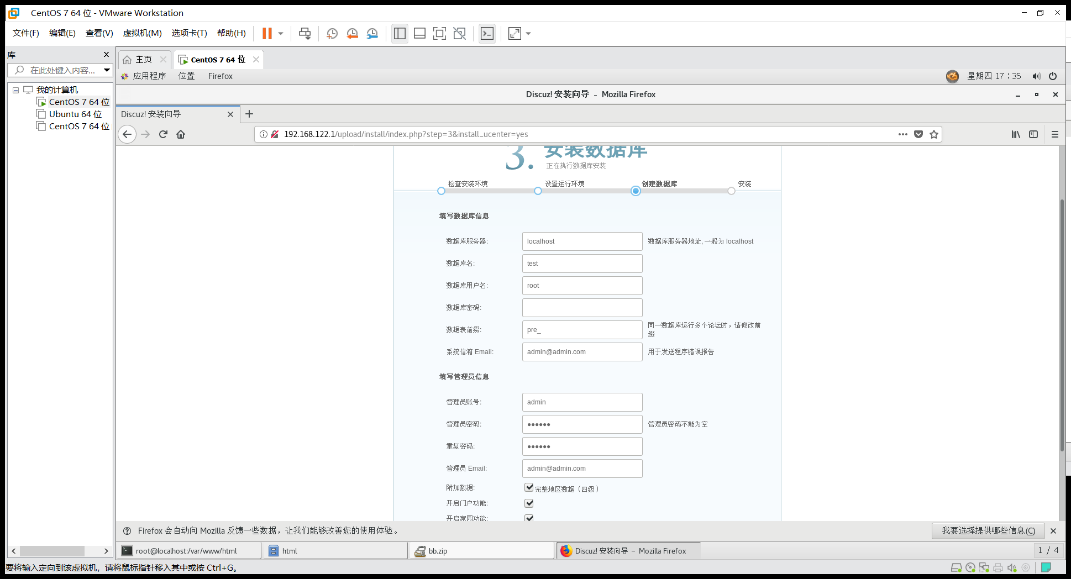The image size is (1071, 579).
Task: Click the 数据库服务器 localhost input field
Action: click(x=581, y=241)
